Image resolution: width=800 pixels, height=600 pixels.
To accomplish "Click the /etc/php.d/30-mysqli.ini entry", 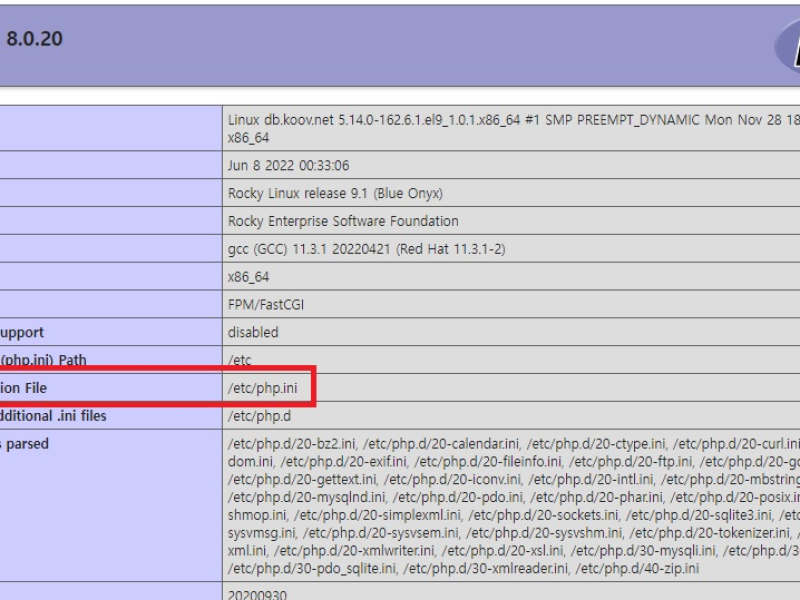I will [x=643, y=551].
